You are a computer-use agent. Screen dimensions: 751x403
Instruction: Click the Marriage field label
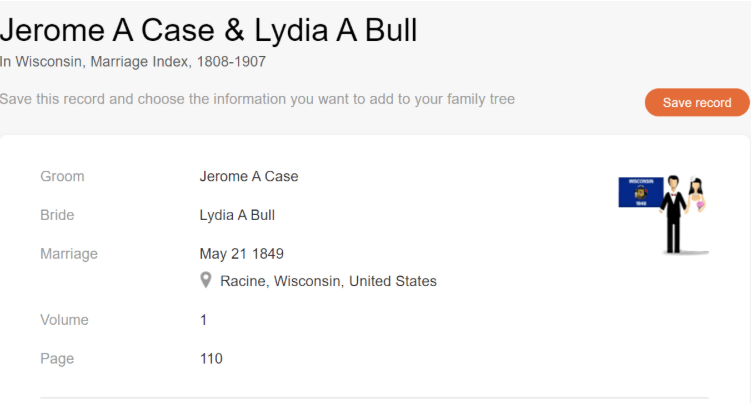coord(69,254)
